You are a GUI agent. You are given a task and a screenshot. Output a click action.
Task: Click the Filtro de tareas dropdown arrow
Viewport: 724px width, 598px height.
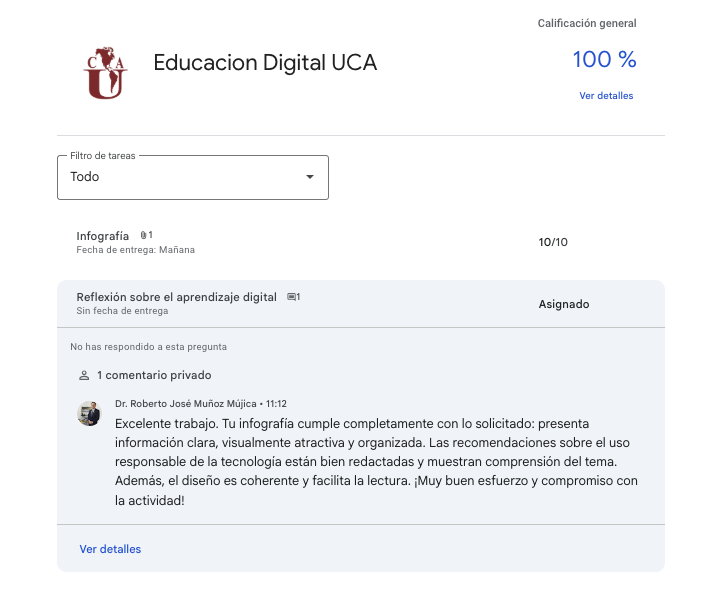309,177
